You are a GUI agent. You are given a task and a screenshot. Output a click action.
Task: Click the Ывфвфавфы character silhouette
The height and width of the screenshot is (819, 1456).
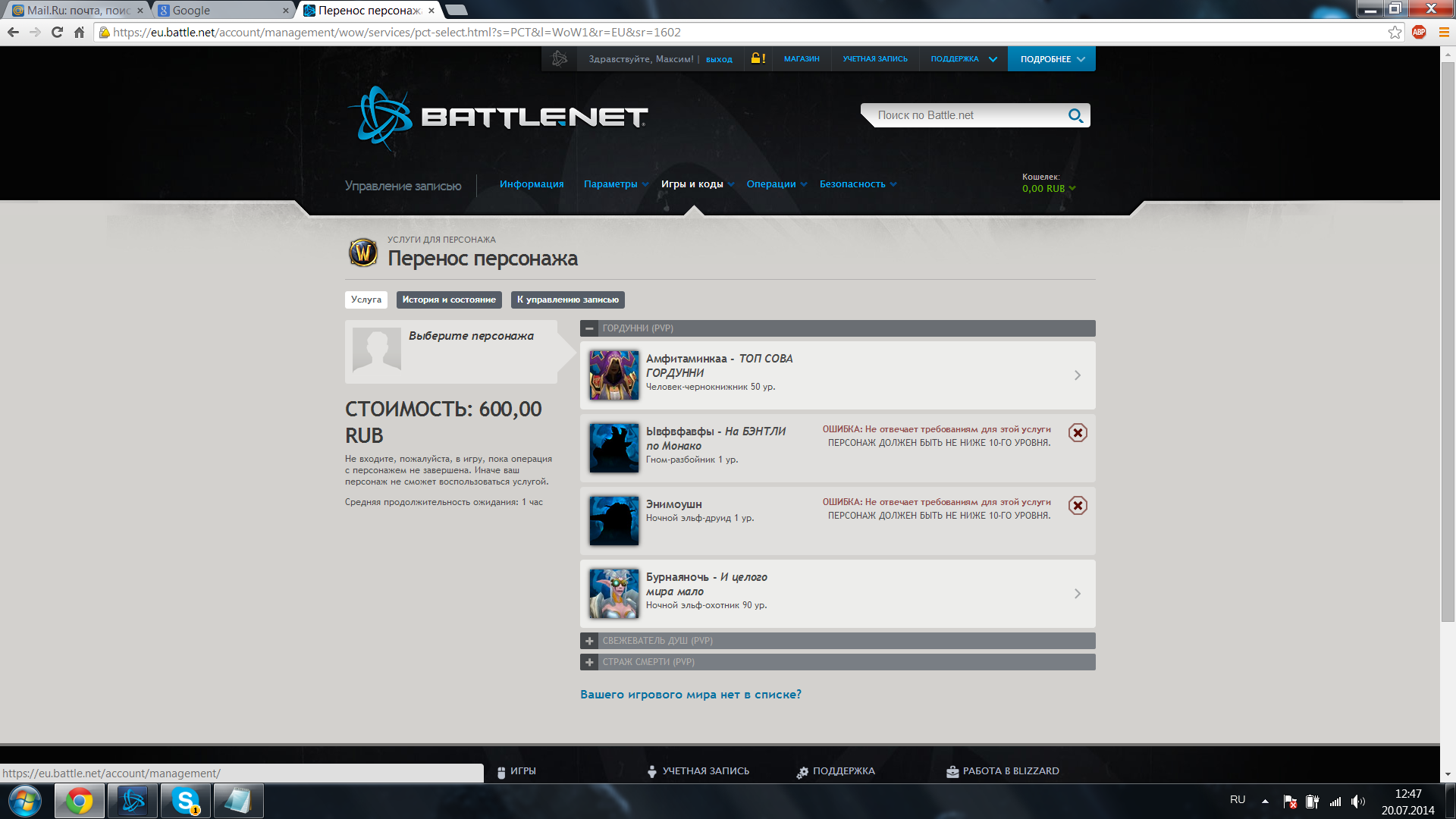(614, 448)
